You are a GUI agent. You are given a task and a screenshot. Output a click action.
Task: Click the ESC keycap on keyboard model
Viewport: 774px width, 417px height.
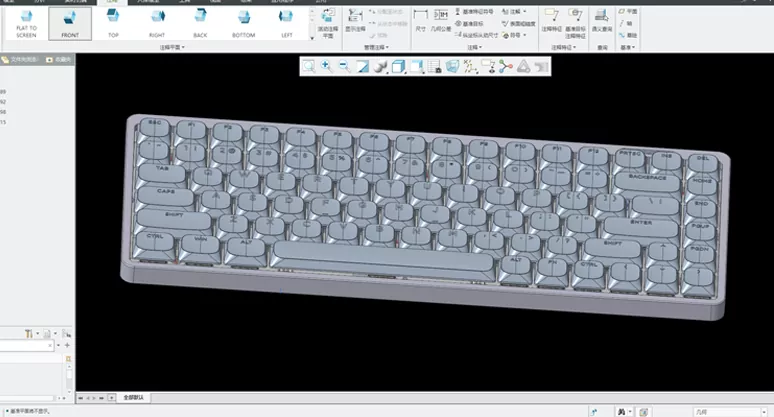tap(155, 127)
